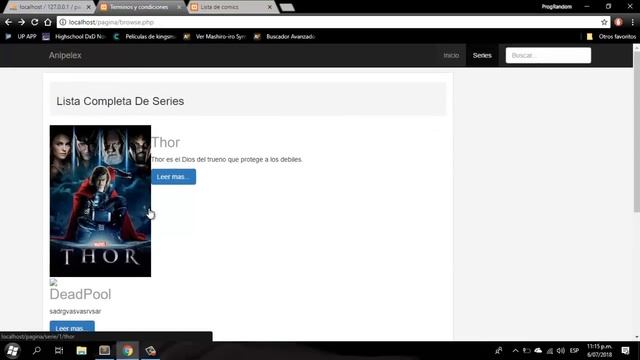The width and height of the screenshot is (640, 360).
Task: Click the Lista Completa De Series heading
Action: [120, 101]
